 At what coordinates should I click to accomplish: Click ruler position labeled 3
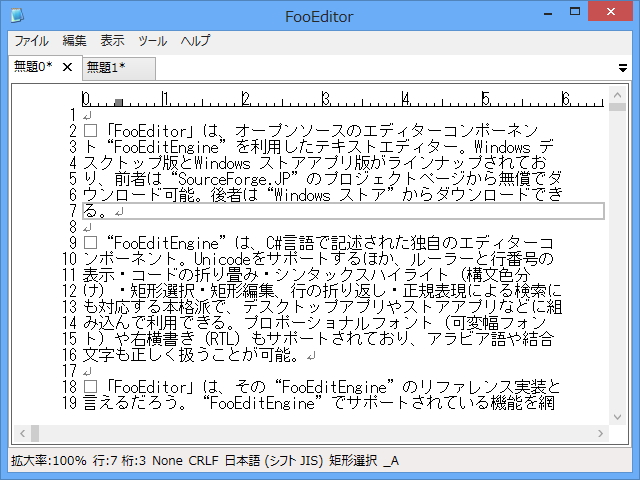coord(326,99)
